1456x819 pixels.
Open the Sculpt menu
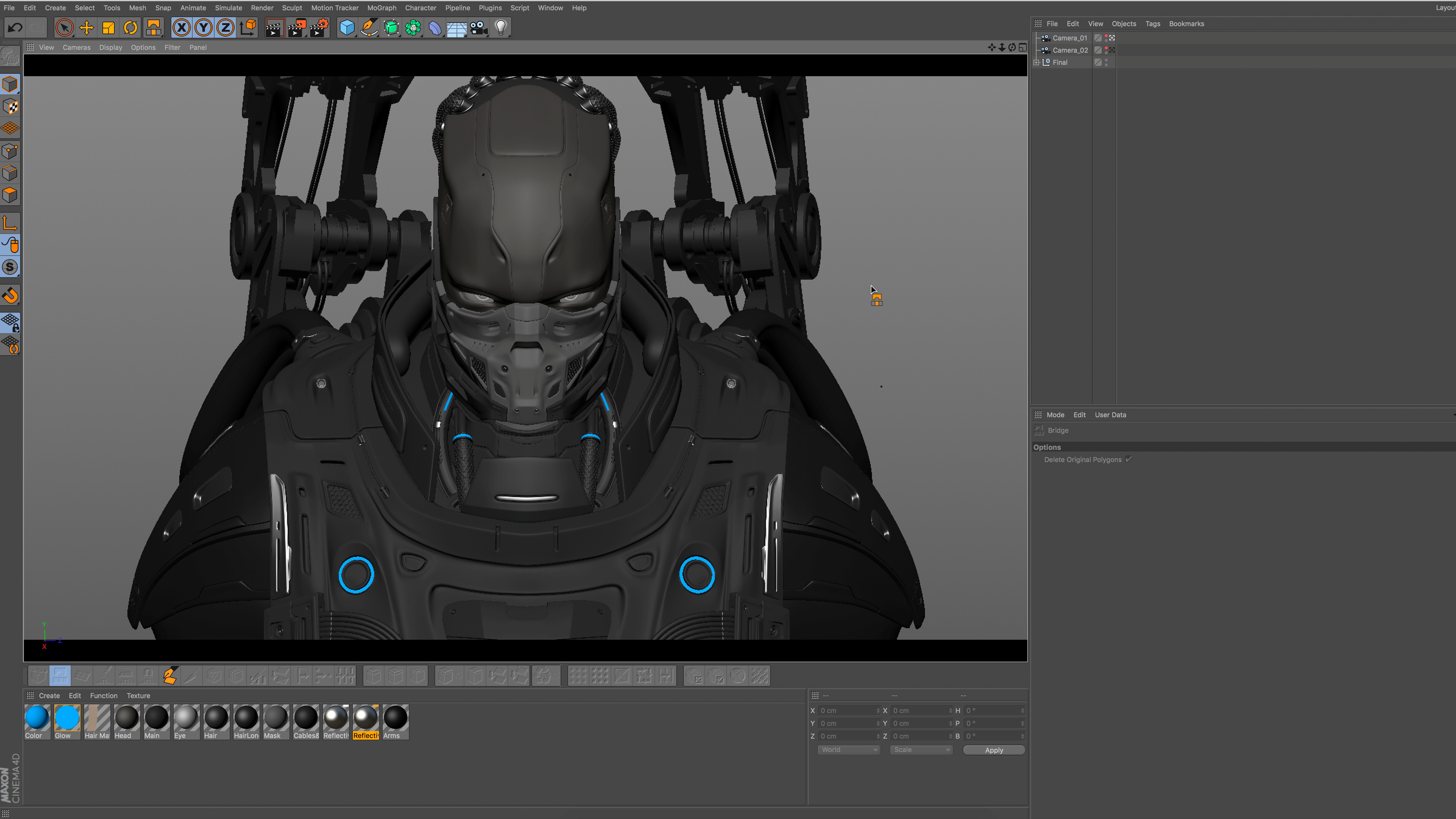tap(292, 8)
